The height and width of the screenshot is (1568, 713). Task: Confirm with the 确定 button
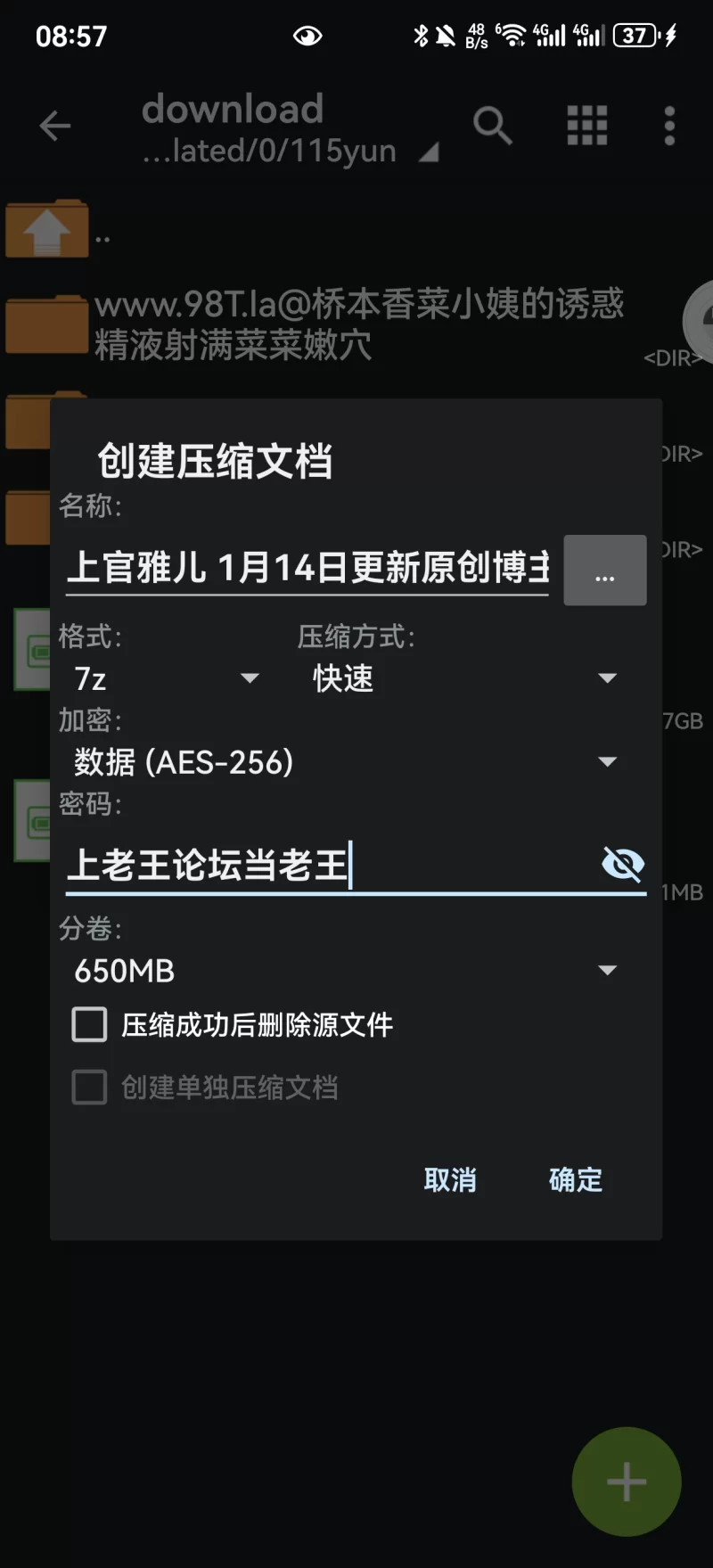(x=576, y=1180)
